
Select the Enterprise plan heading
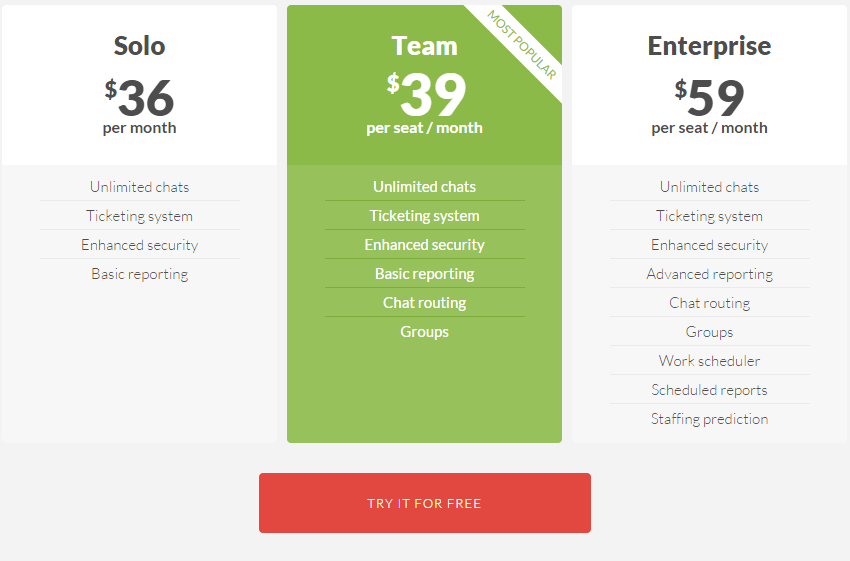[709, 46]
